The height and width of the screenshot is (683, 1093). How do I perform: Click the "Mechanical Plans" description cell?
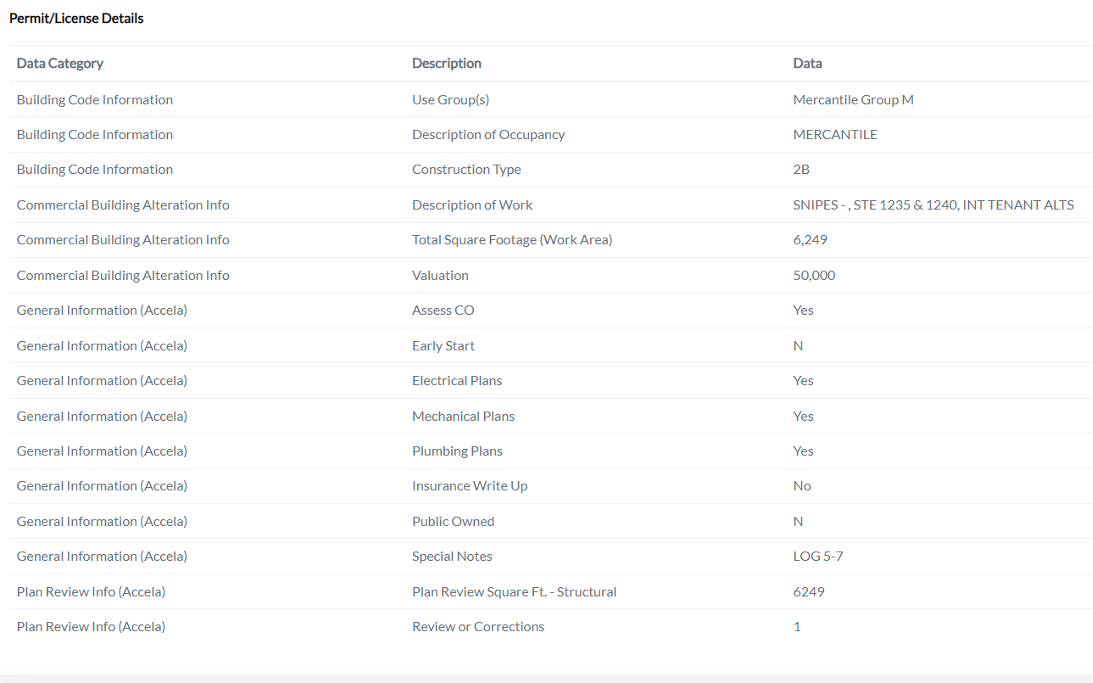[463, 416]
